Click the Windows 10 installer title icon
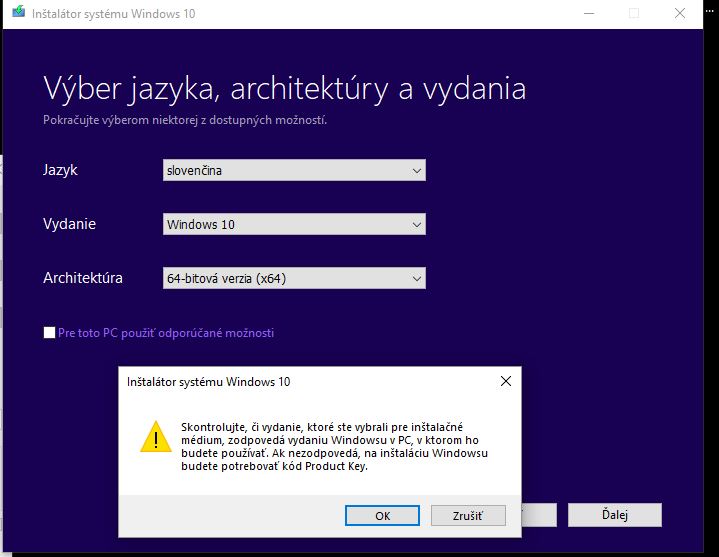 [x=19, y=12]
